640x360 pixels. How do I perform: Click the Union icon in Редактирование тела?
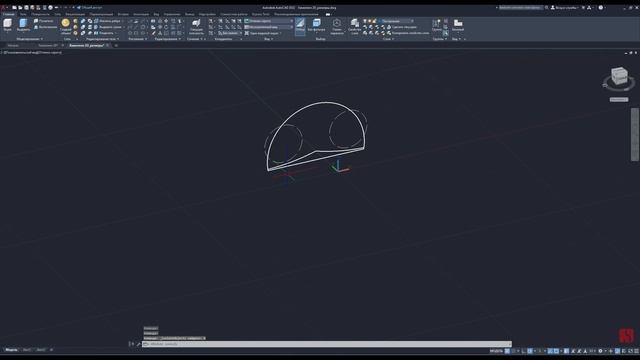[x=83, y=21]
